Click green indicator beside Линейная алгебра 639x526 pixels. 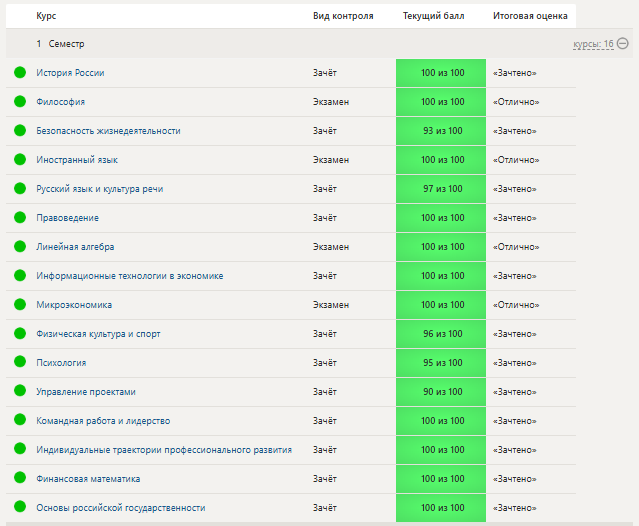tap(19, 247)
